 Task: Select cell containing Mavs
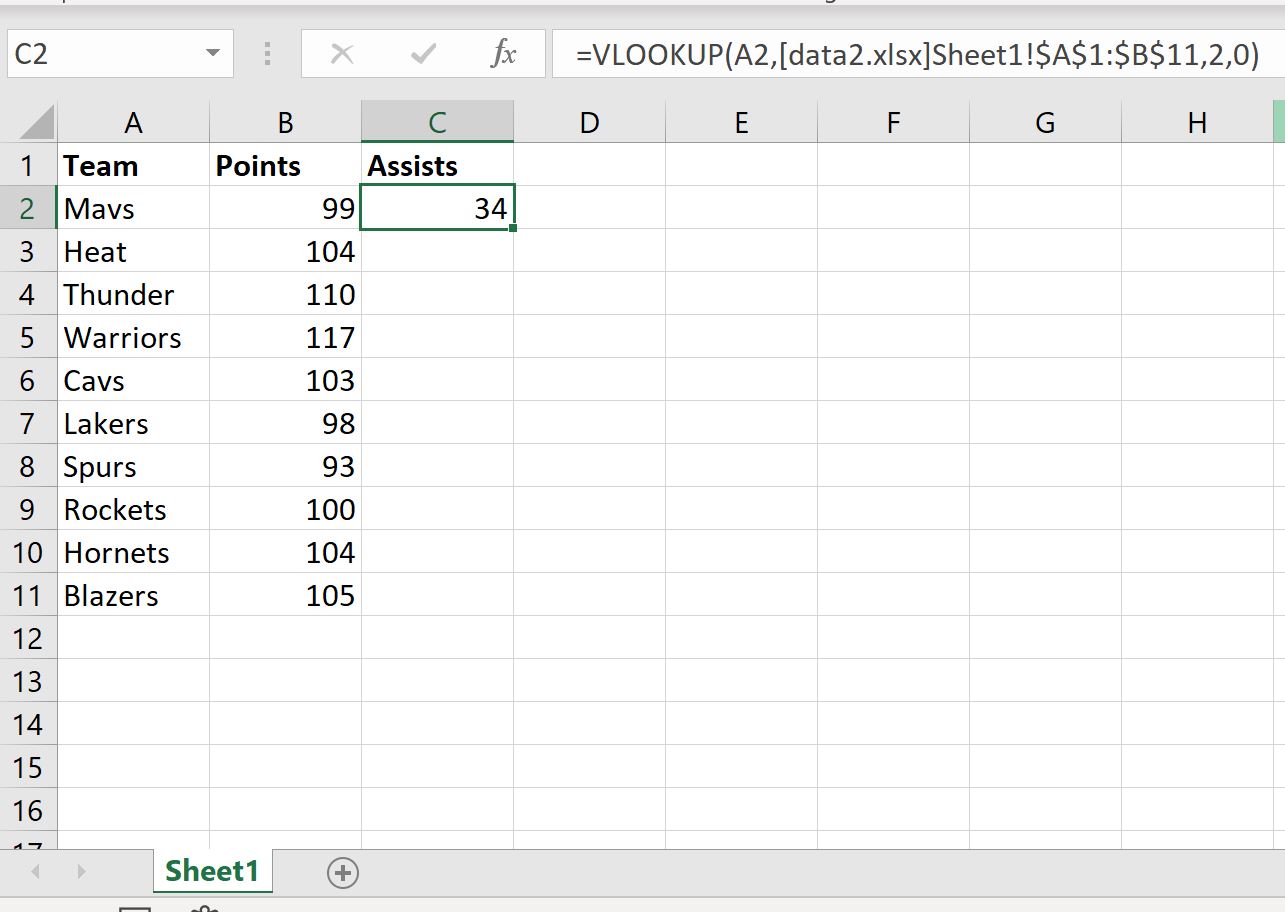click(134, 208)
